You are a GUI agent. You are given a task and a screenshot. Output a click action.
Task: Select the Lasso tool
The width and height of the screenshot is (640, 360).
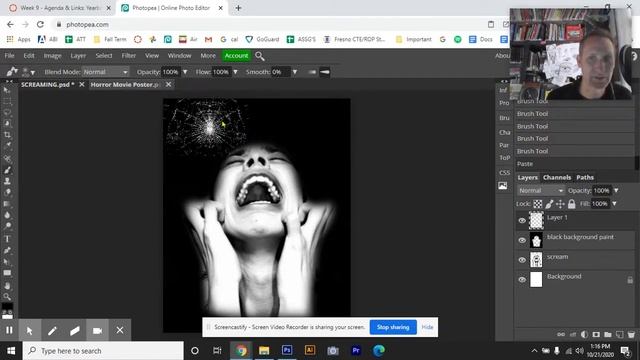tap(7, 112)
